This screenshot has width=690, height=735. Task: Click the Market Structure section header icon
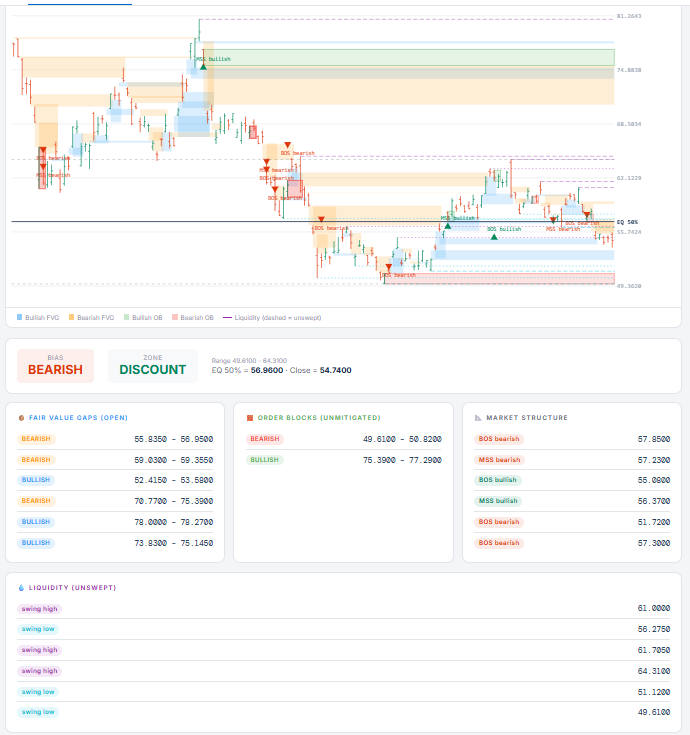[478, 418]
